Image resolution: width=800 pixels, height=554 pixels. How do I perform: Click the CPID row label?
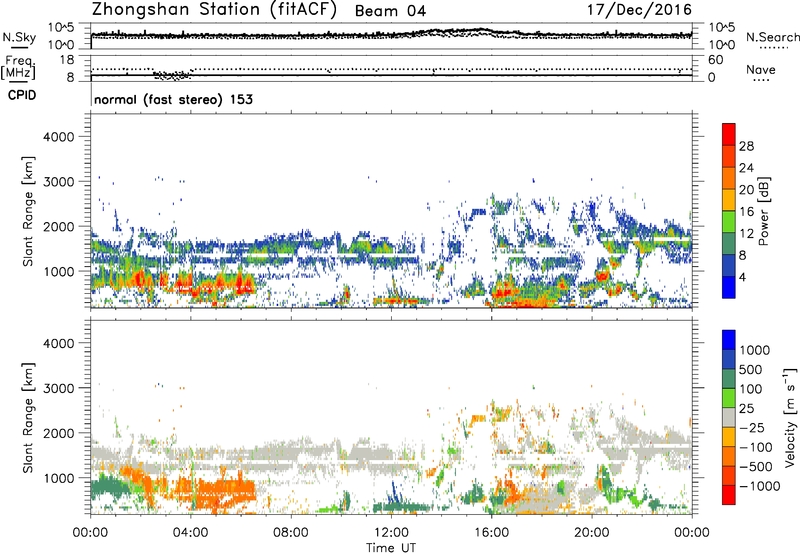pyautogui.click(x=22, y=95)
